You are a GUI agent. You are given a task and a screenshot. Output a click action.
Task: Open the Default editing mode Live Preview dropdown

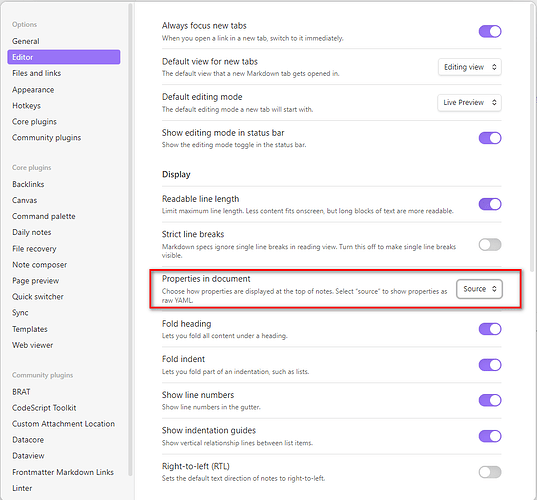tap(469, 102)
